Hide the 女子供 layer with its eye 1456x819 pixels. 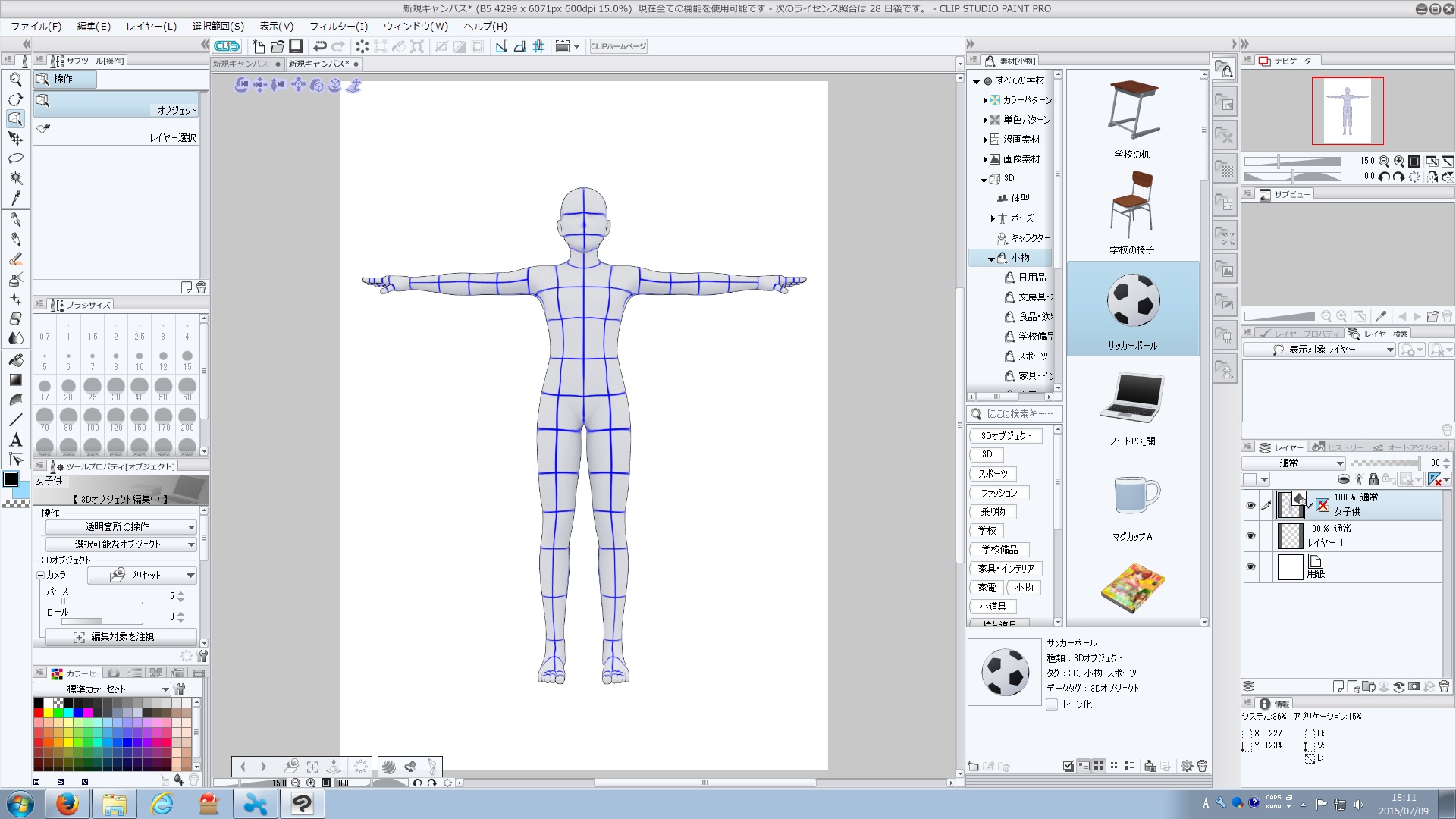pyautogui.click(x=1250, y=505)
